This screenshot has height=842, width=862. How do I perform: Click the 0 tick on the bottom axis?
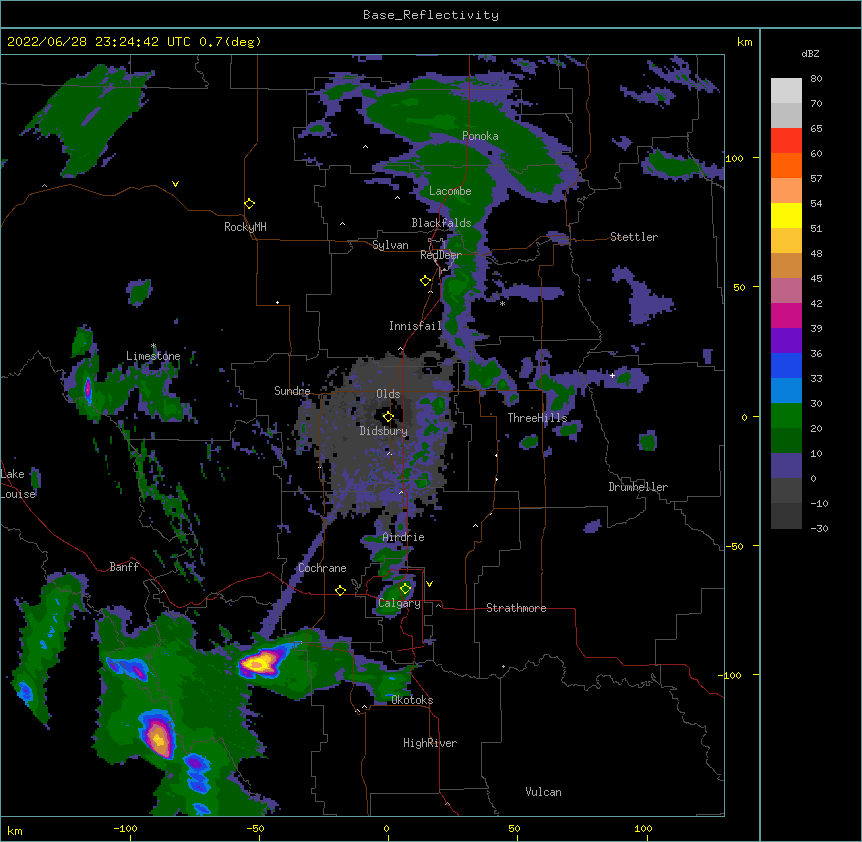(386, 829)
